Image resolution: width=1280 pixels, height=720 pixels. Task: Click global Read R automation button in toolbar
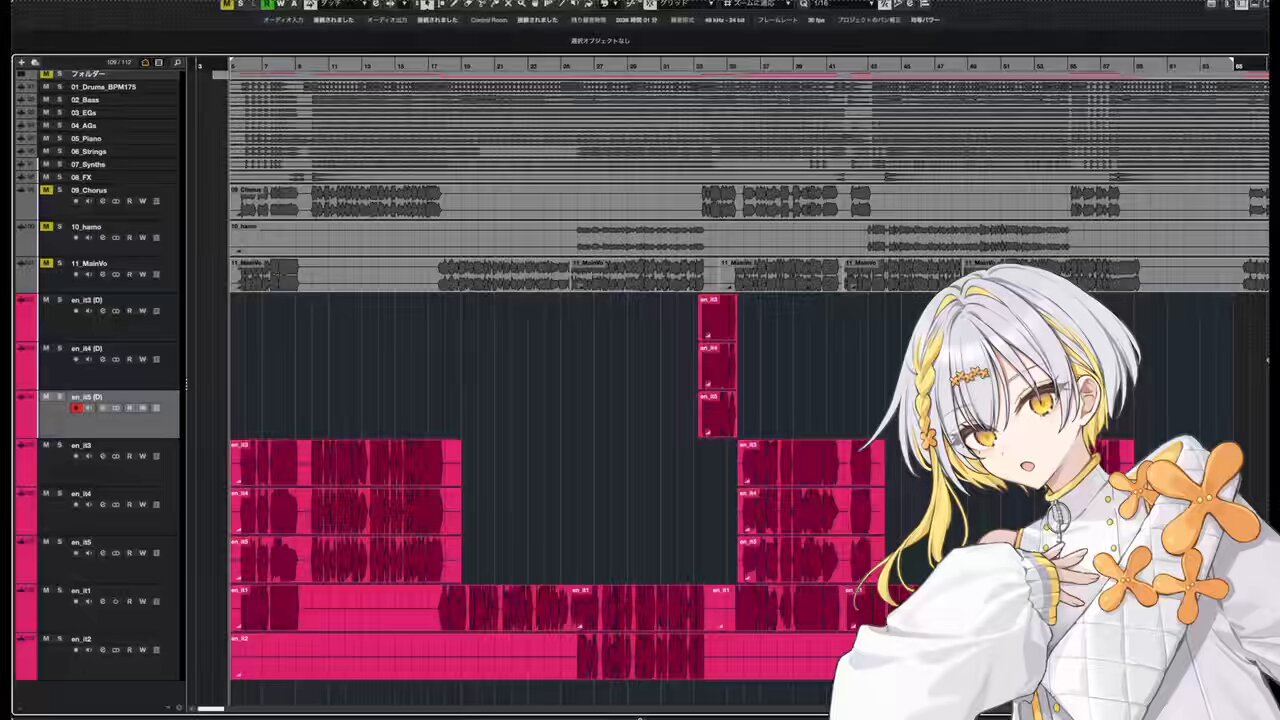click(x=268, y=4)
